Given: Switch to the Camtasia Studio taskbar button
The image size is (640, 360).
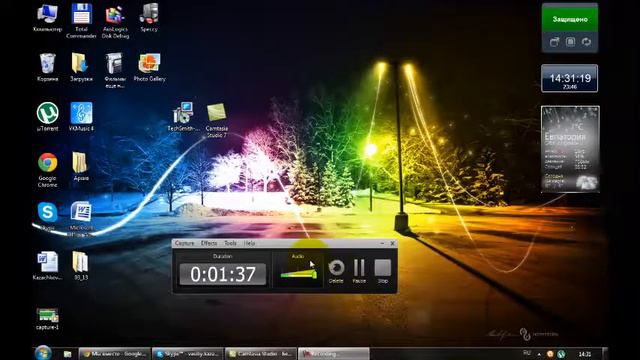Looking at the screenshot, I should coord(261,354).
